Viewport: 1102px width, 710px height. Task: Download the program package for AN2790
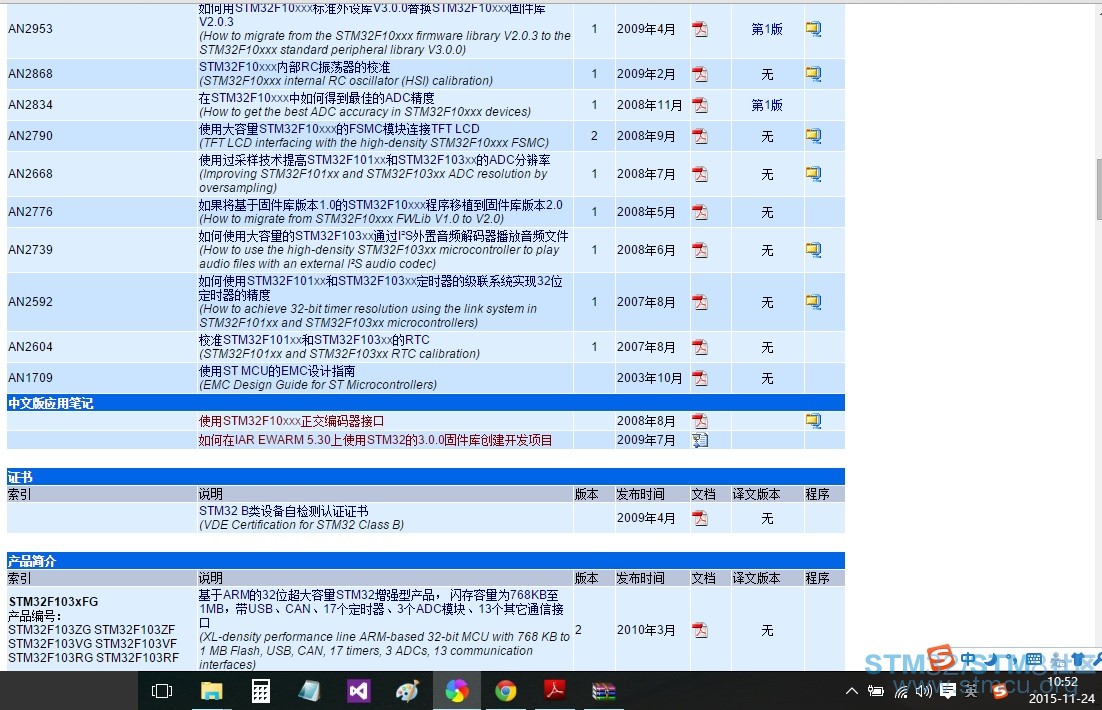[x=813, y=136]
